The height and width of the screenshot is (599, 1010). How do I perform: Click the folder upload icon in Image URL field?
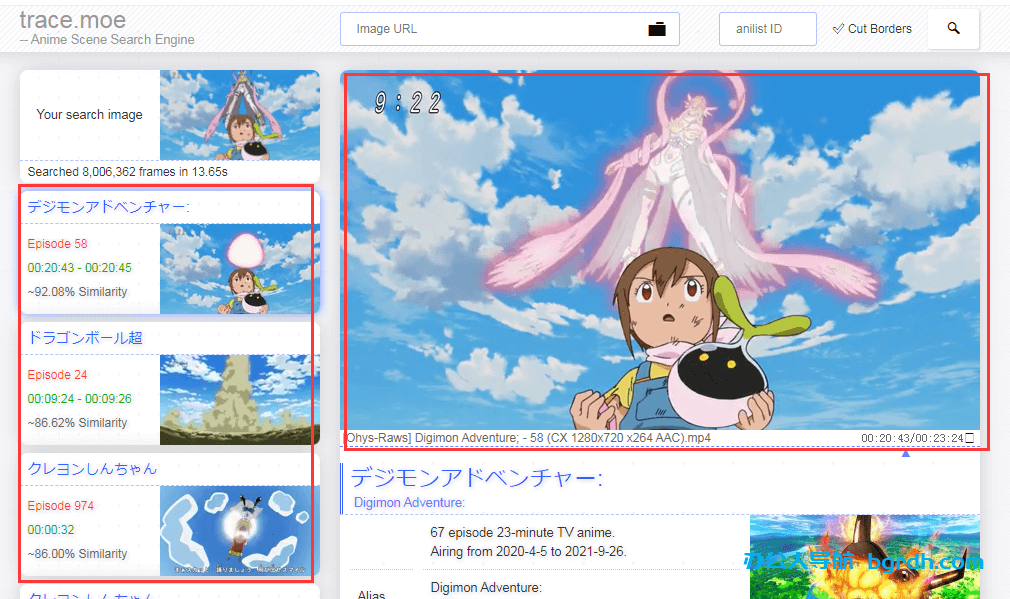tap(657, 29)
